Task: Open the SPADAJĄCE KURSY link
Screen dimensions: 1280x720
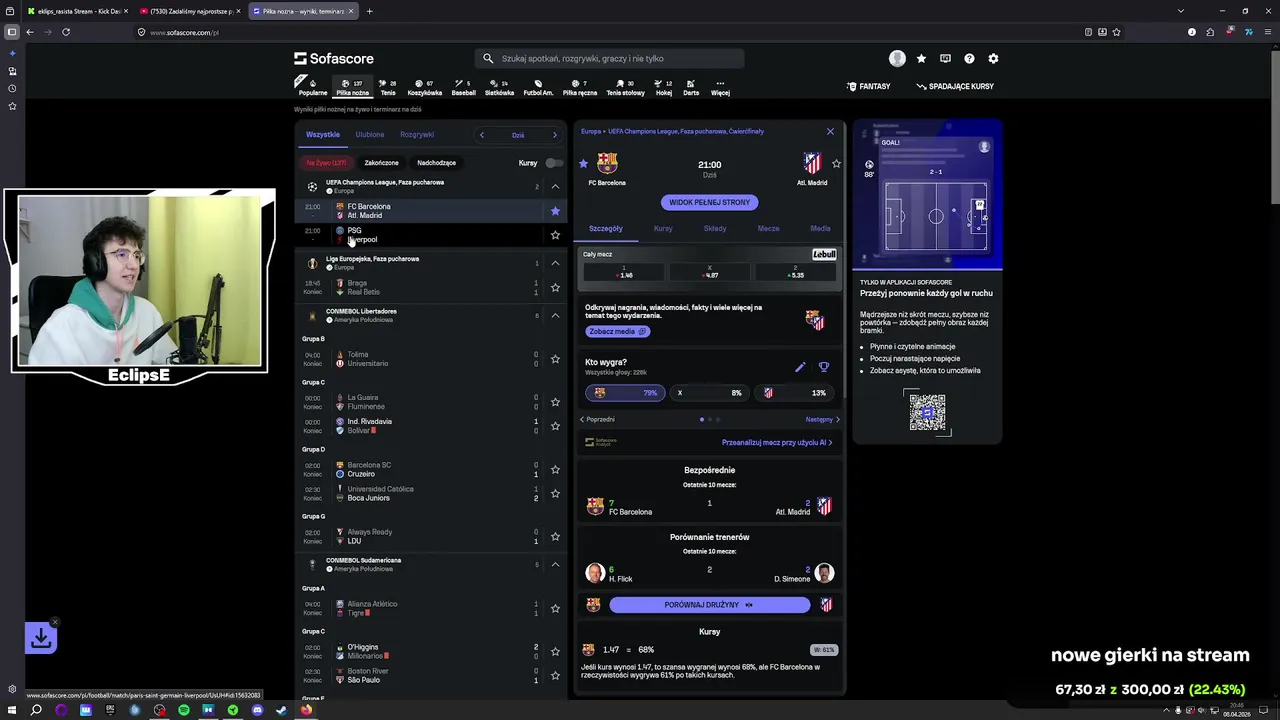Action: coord(954,87)
